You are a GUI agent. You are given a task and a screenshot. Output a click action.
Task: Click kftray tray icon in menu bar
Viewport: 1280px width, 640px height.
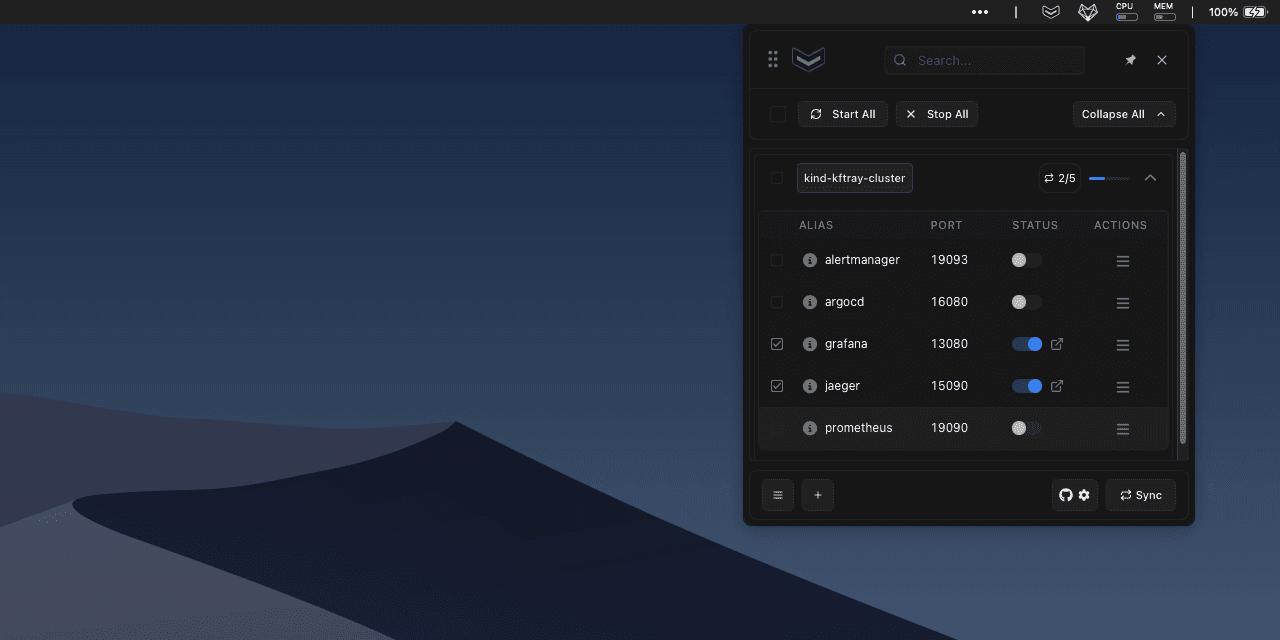click(1050, 12)
